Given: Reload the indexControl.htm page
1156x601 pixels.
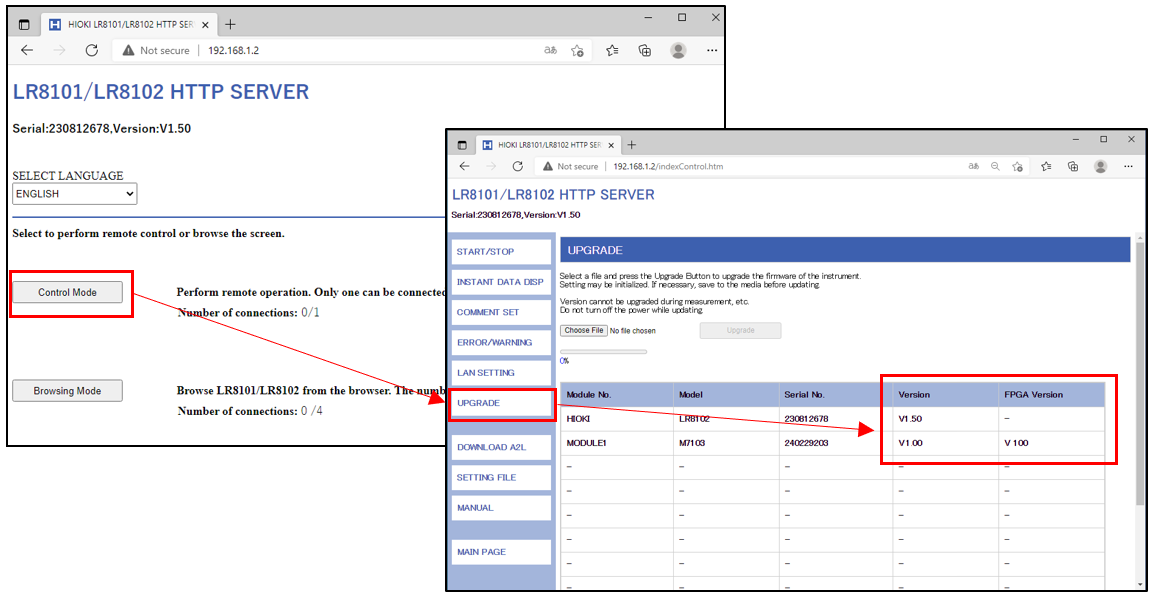Looking at the screenshot, I should coord(518,166).
